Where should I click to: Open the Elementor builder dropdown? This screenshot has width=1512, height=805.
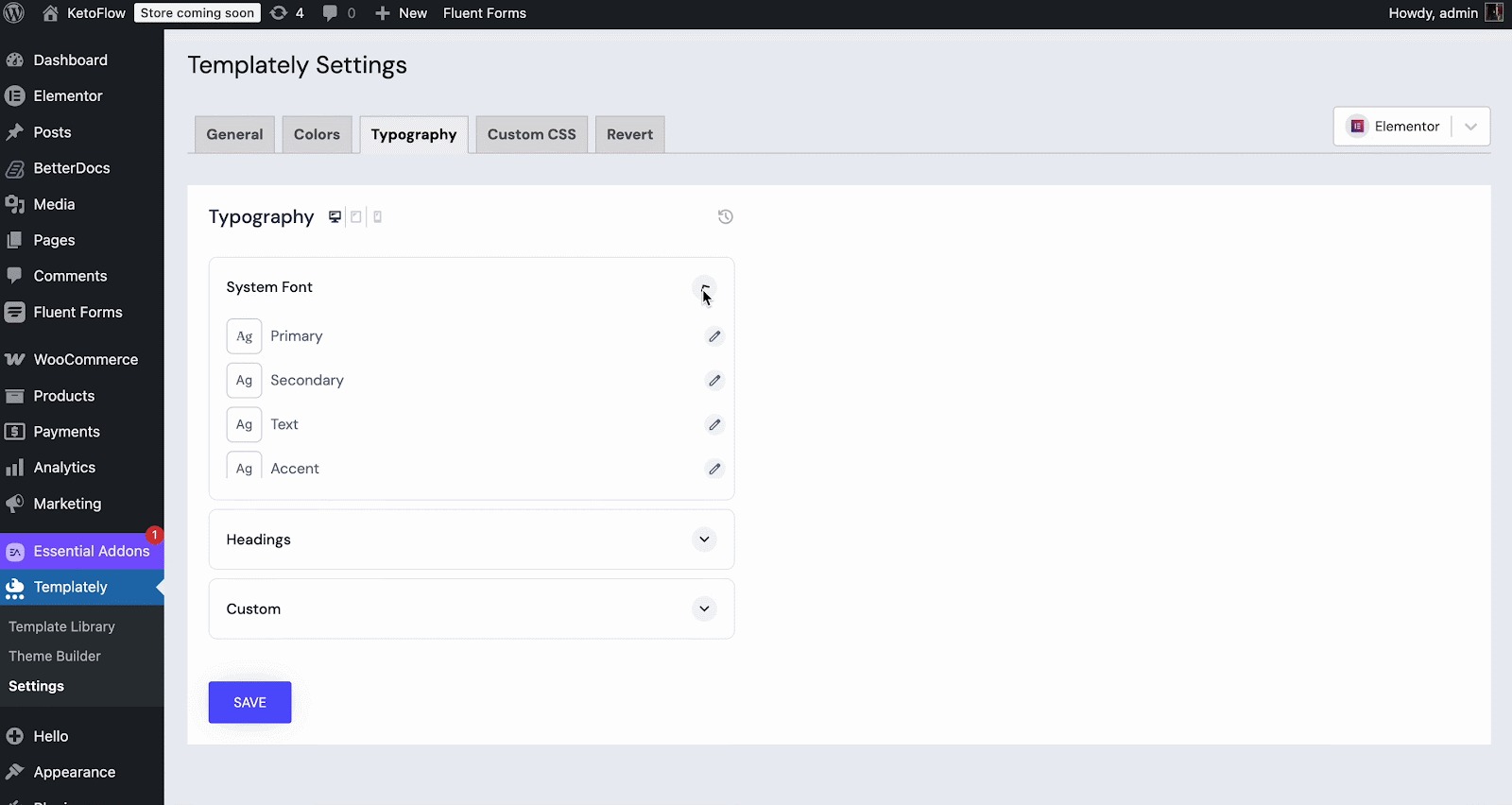point(1412,127)
